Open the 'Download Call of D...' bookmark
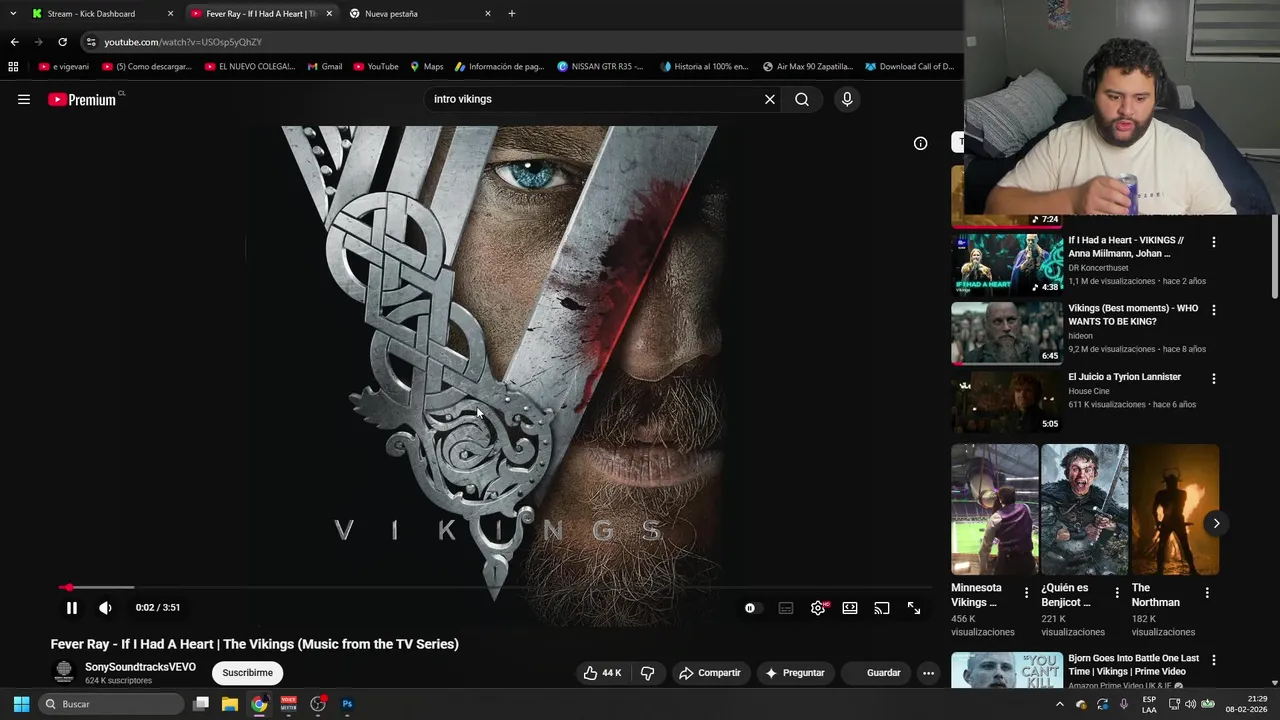Screen dimensions: 1280x720 (x=910, y=67)
